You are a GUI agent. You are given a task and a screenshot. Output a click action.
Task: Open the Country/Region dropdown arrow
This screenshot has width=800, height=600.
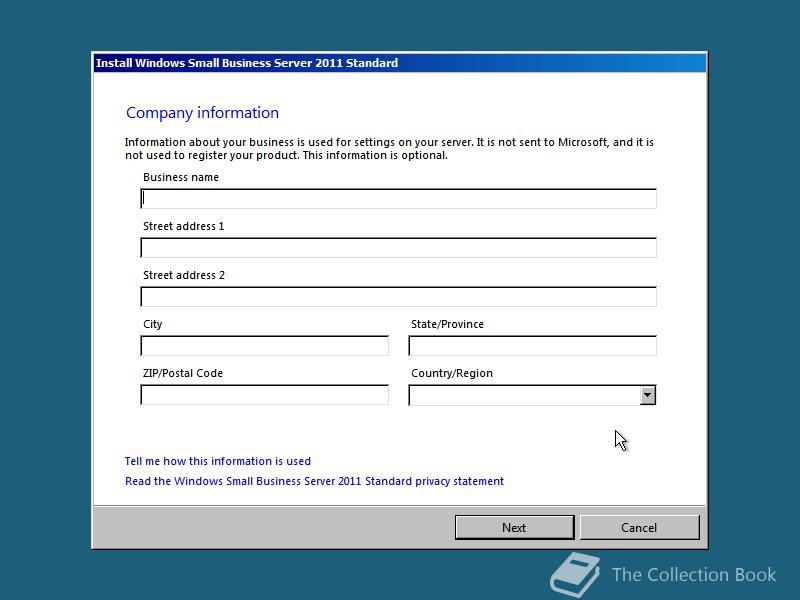coord(647,395)
